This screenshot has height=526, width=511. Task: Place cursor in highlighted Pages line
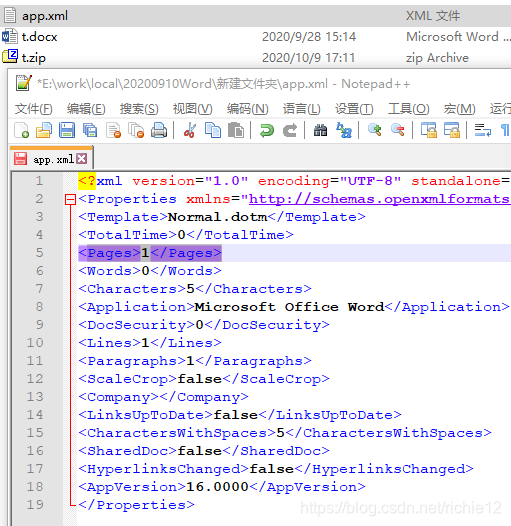[150, 253]
